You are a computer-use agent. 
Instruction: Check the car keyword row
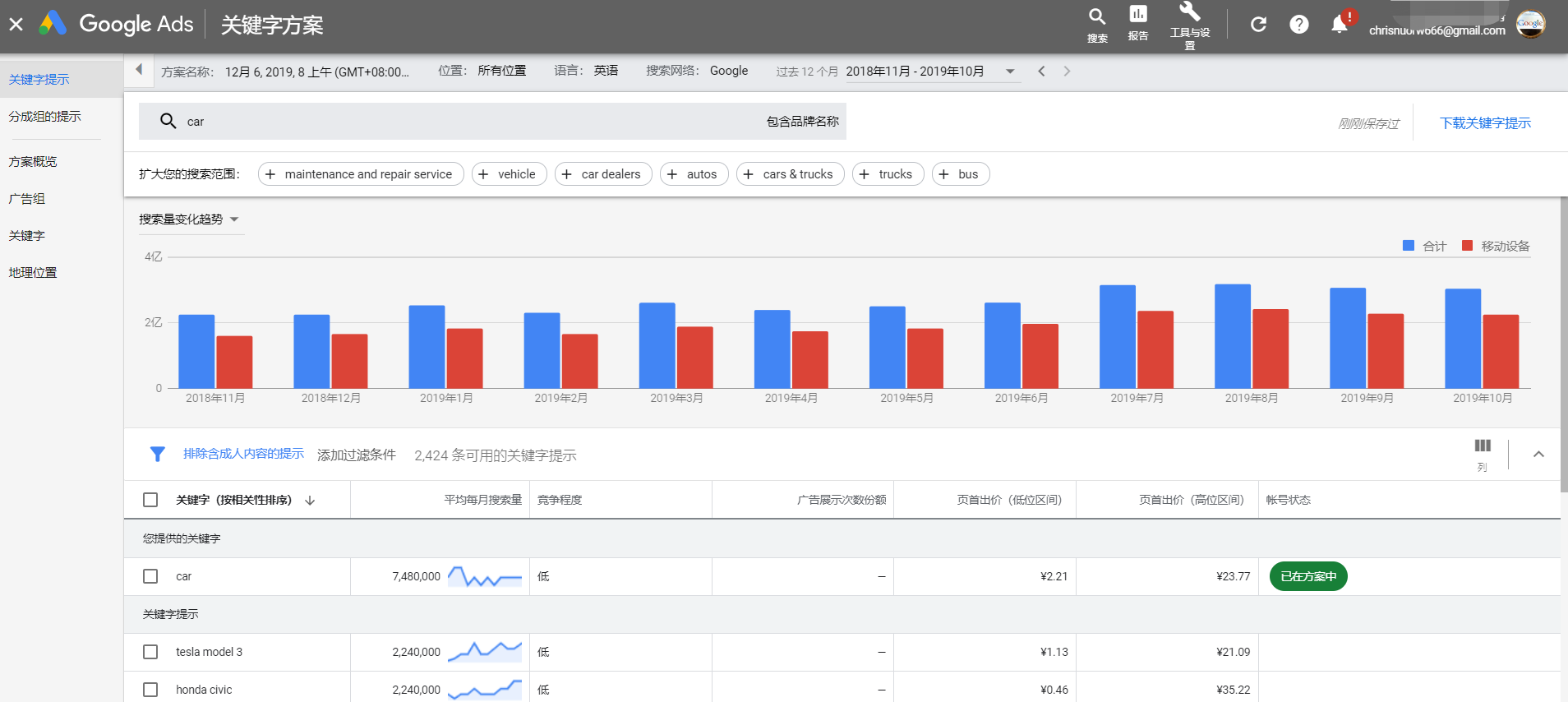pos(150,576)
